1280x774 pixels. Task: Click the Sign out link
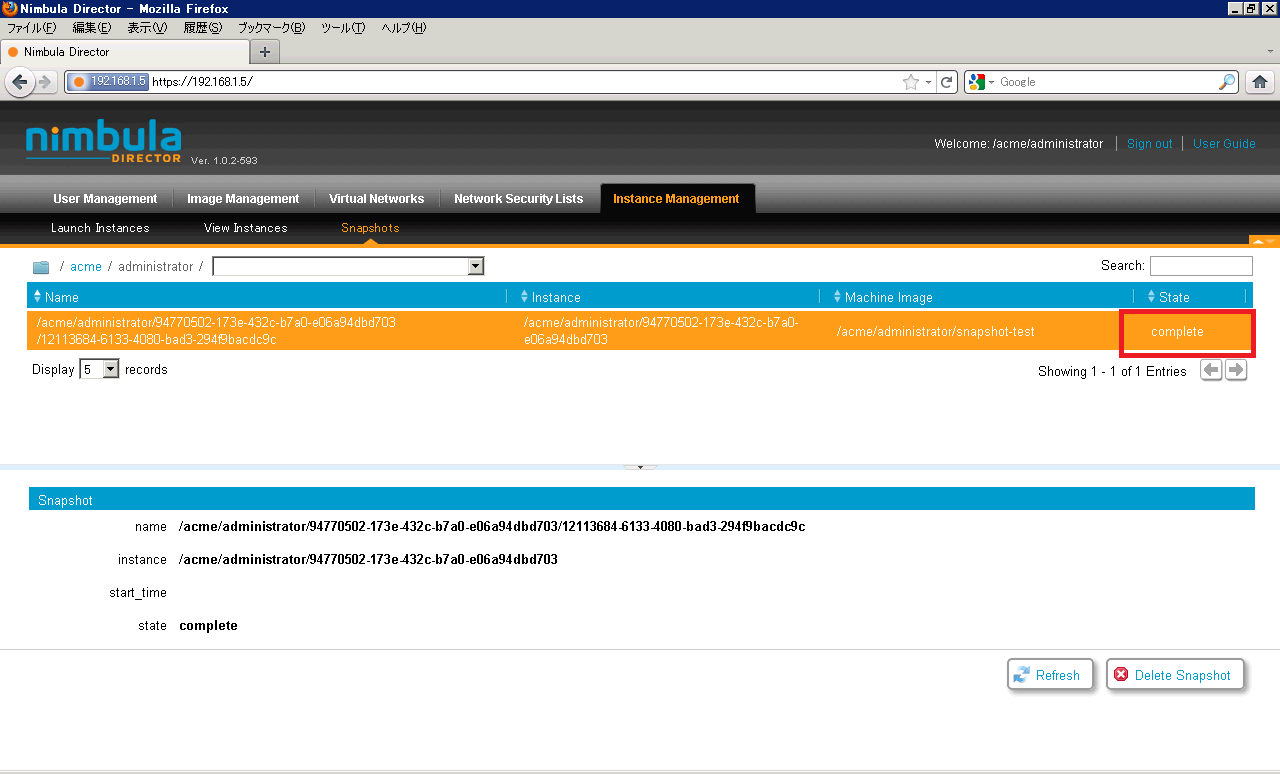tap(1149, 144)
